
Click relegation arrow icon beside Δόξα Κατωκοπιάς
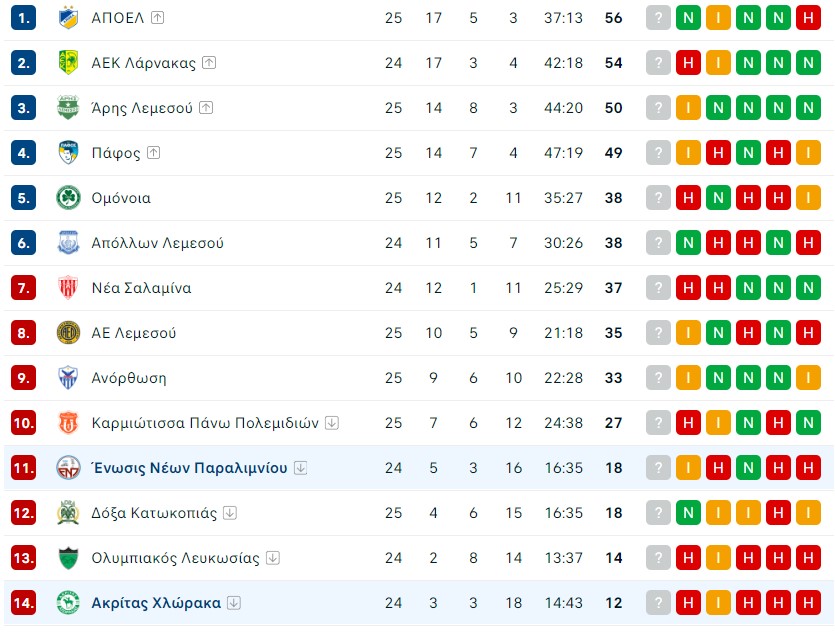230,513
